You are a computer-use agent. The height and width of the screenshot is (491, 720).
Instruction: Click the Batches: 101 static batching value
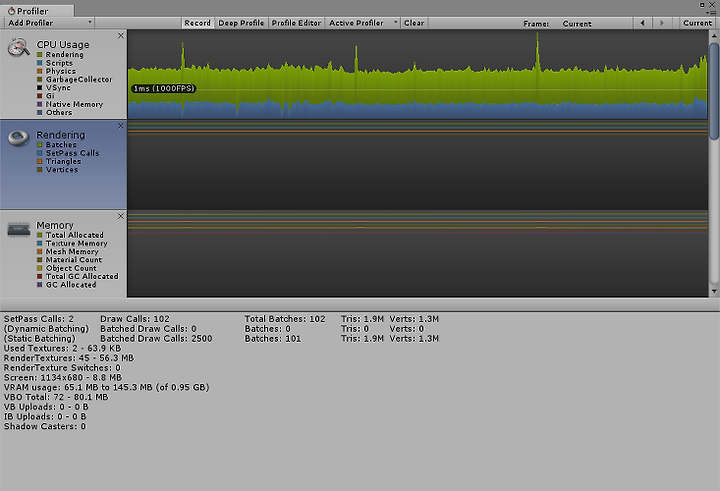click(x=273, y=339)
